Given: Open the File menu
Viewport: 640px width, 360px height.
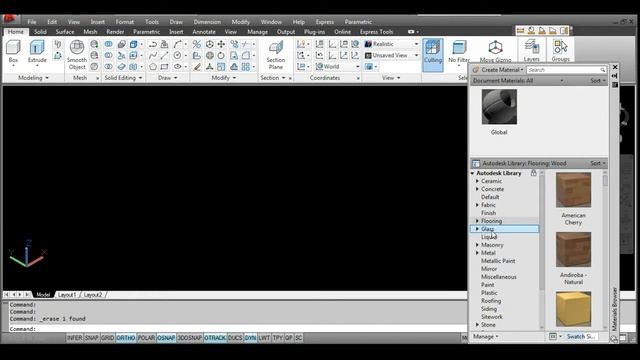Looking at the screenshot, I should (x=32, y=22).
